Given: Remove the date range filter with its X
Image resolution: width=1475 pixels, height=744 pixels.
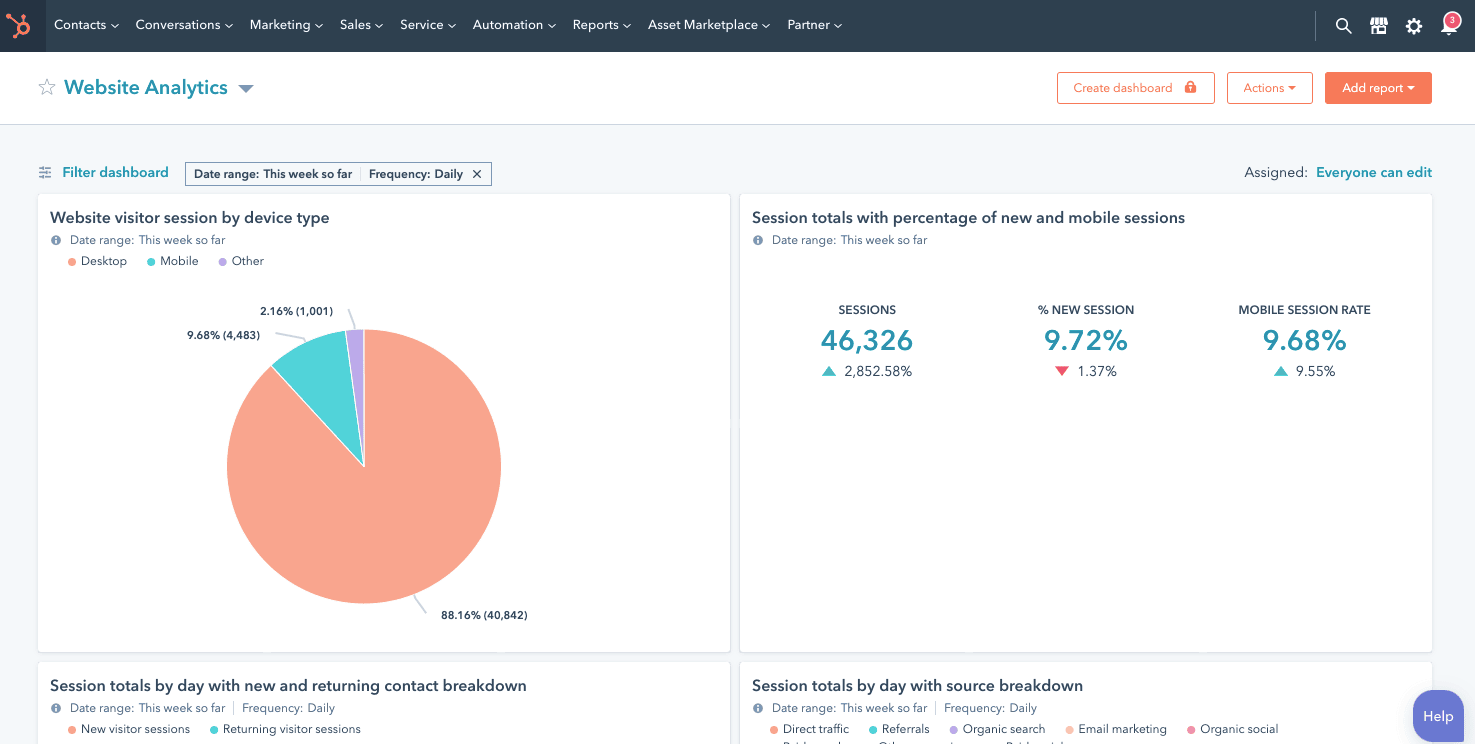Looking at the screenshot, I should click(477, 173).
